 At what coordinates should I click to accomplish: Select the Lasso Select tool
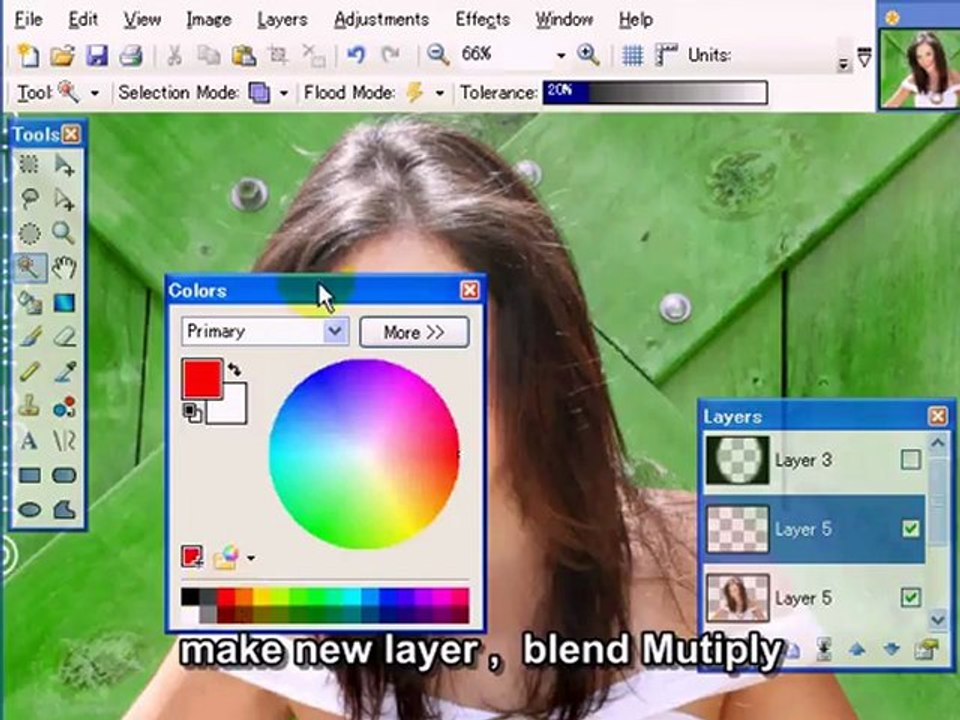point(29,198)
